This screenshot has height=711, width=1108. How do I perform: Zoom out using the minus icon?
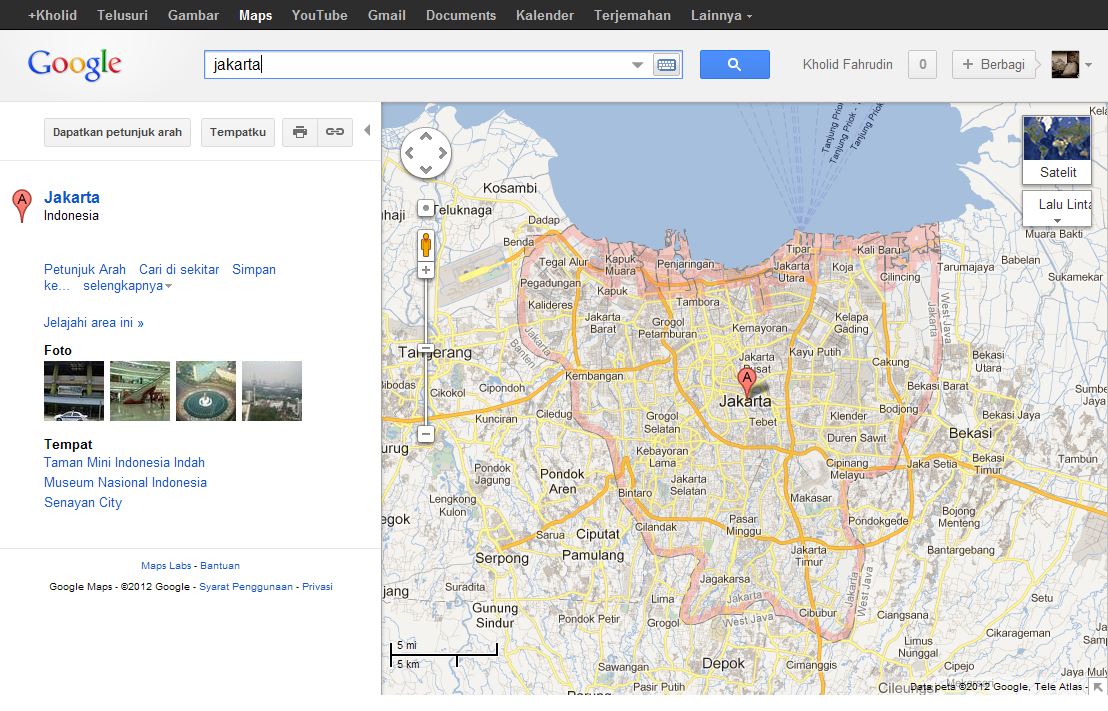pyautogui.click(x=426, y=434)
